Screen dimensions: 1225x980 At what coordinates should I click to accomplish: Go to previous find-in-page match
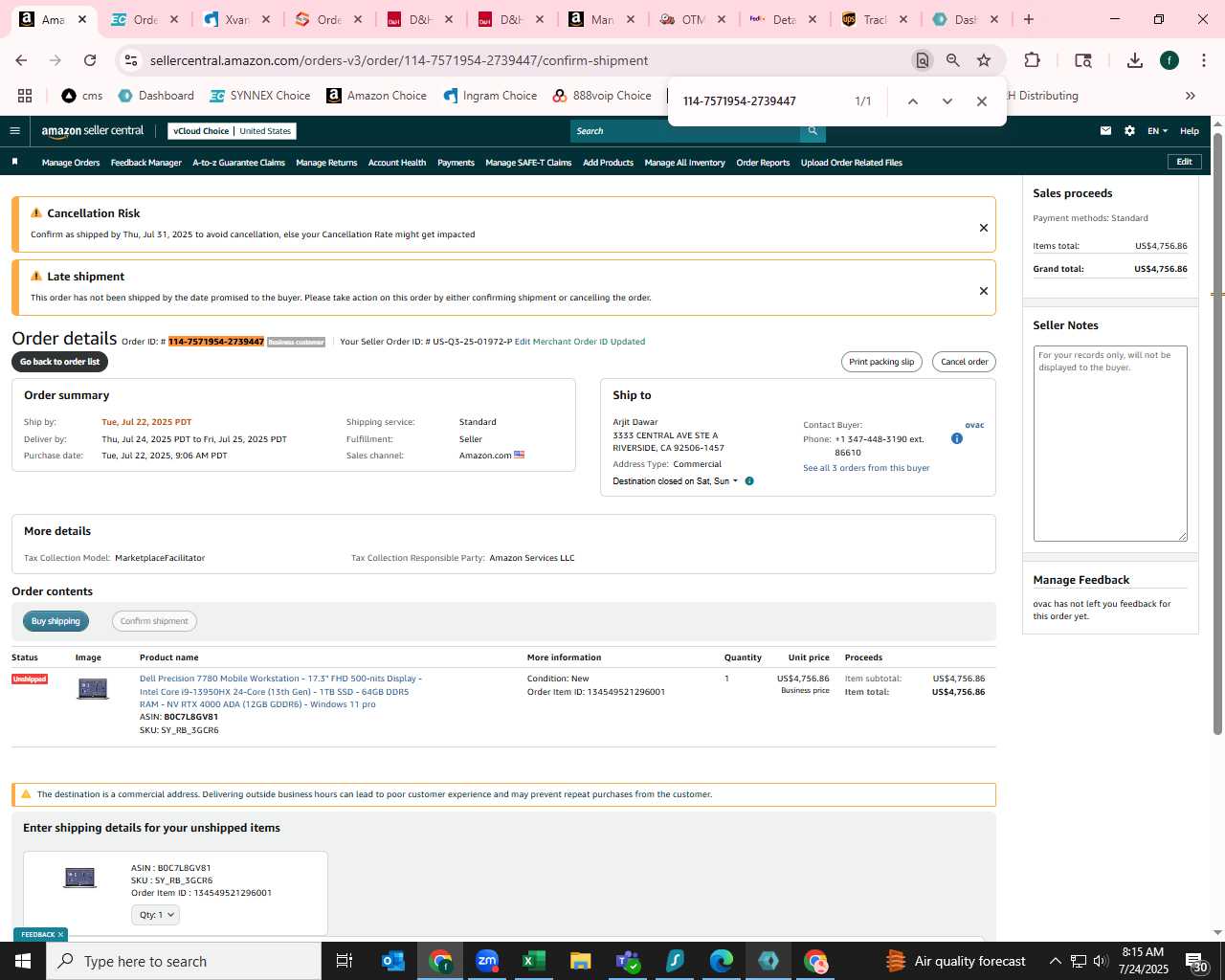click(x=913, y=101)
